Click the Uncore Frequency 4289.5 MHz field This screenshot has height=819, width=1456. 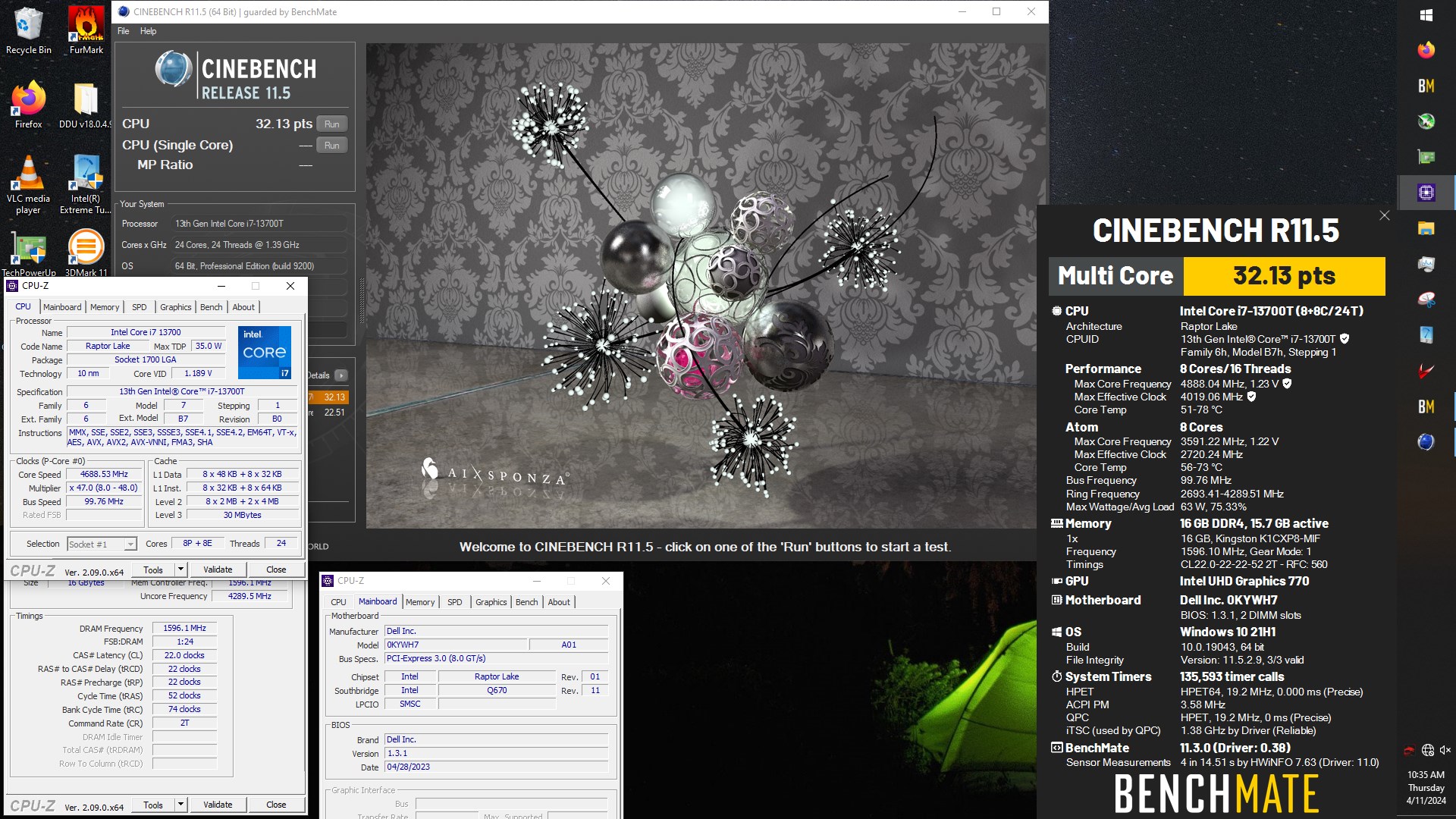pyautogui.click(x=249, y=596)
